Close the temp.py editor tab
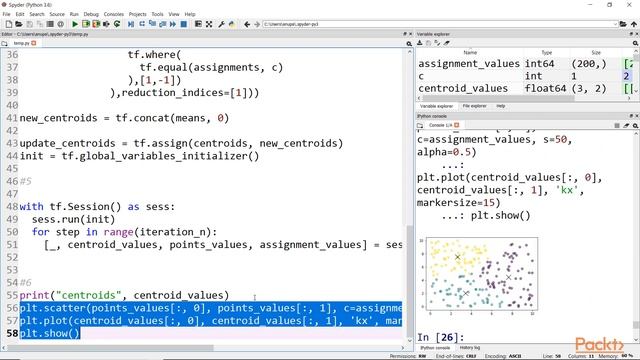The width and height of the screenshot is (640, 360). click(x=34, y=43)
